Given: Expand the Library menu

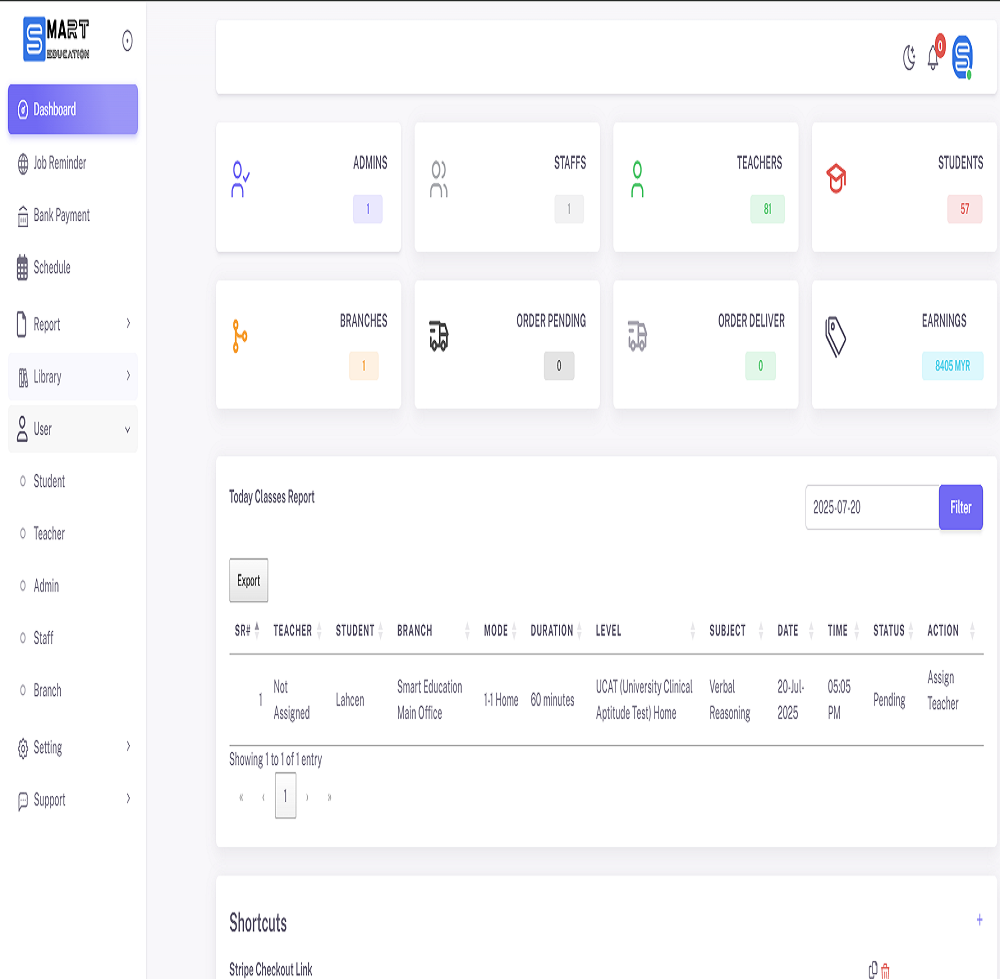Looking at the screenshot, I should 73,377.
